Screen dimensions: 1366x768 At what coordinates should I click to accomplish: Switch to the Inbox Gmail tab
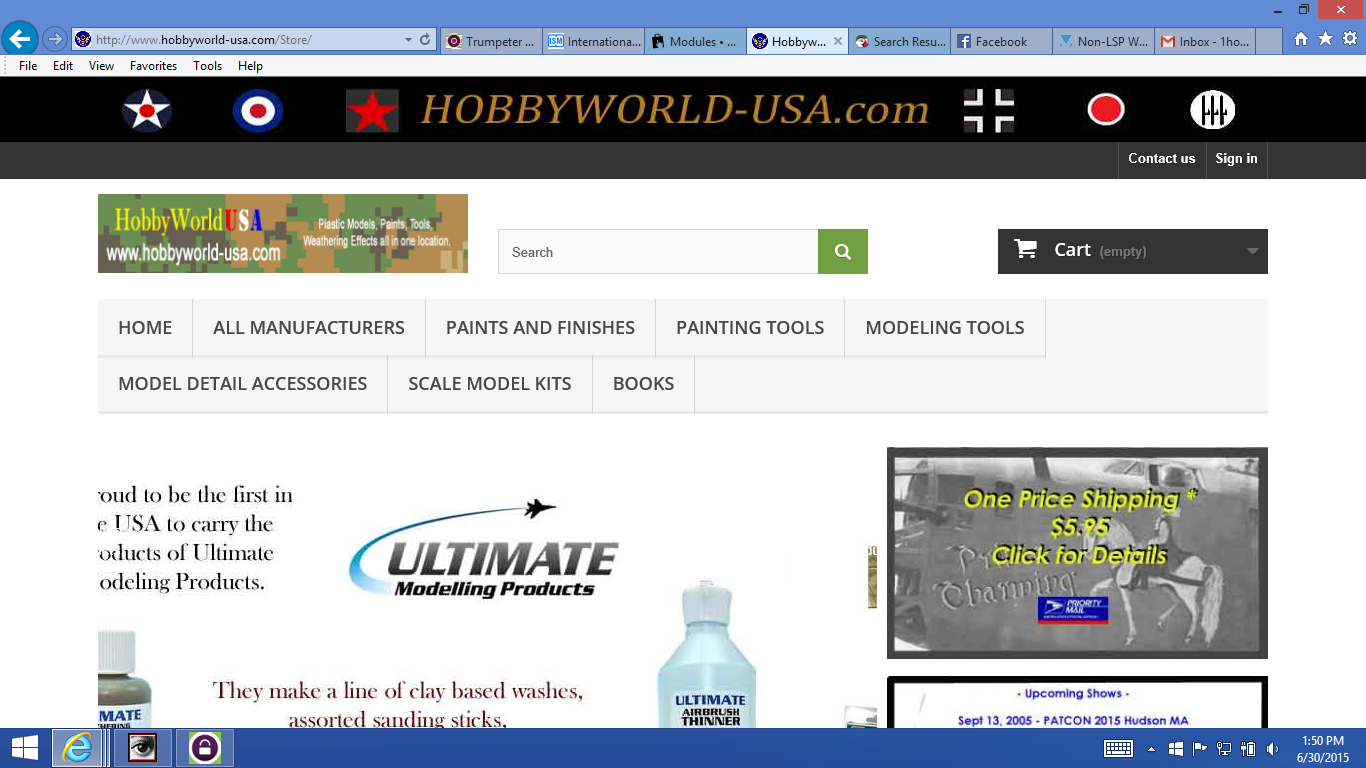1205,41
